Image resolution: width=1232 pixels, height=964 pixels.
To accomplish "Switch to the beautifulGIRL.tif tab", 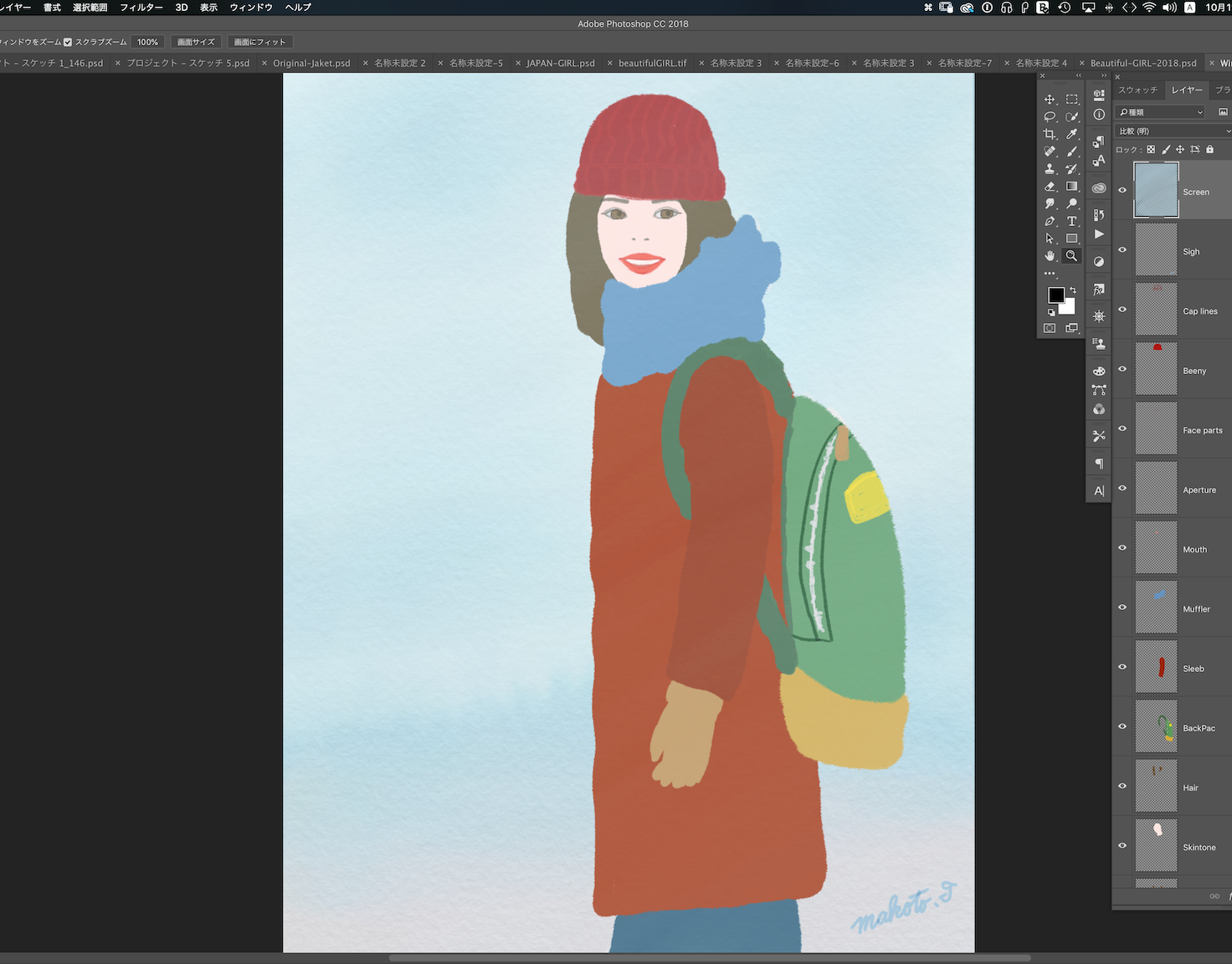I will click(x=652, y=64).
